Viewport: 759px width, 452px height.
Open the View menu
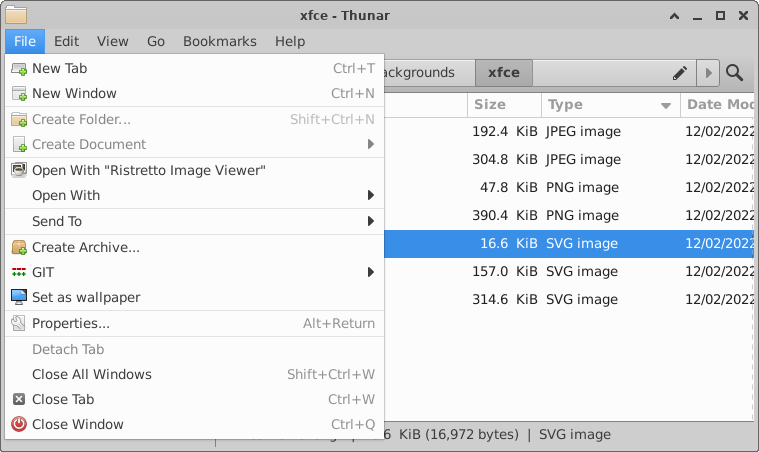tap(112, 41)
